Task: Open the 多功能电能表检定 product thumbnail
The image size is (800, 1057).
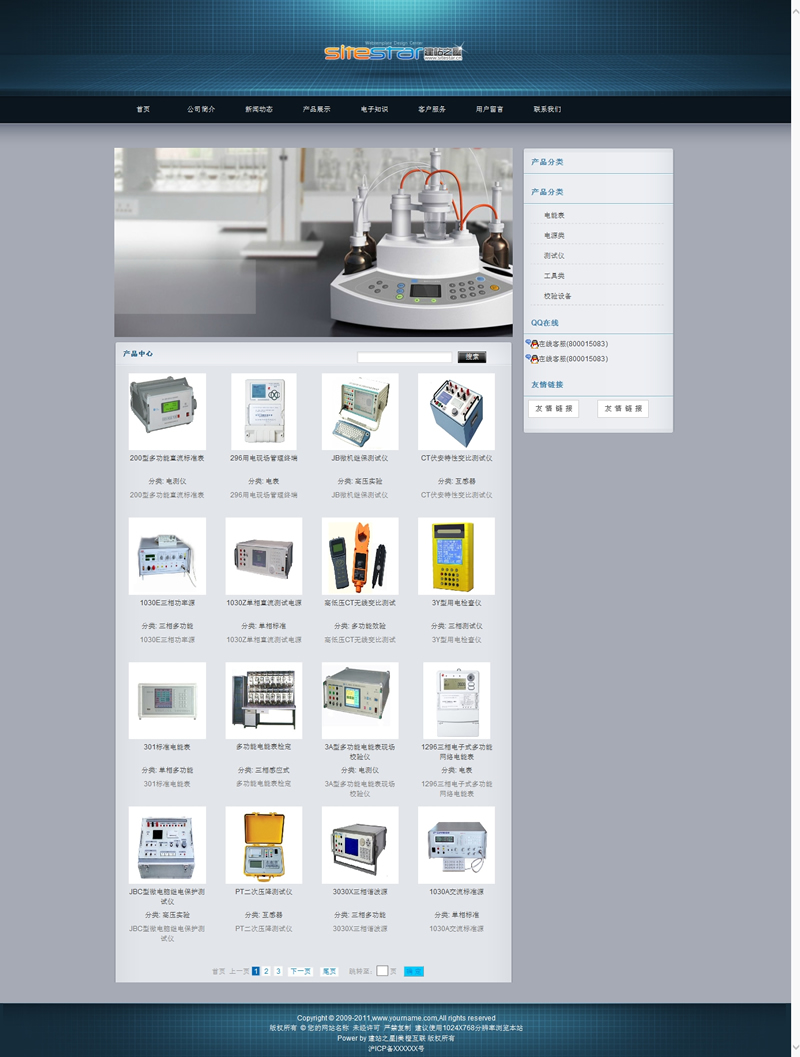Action: point(263,700)
